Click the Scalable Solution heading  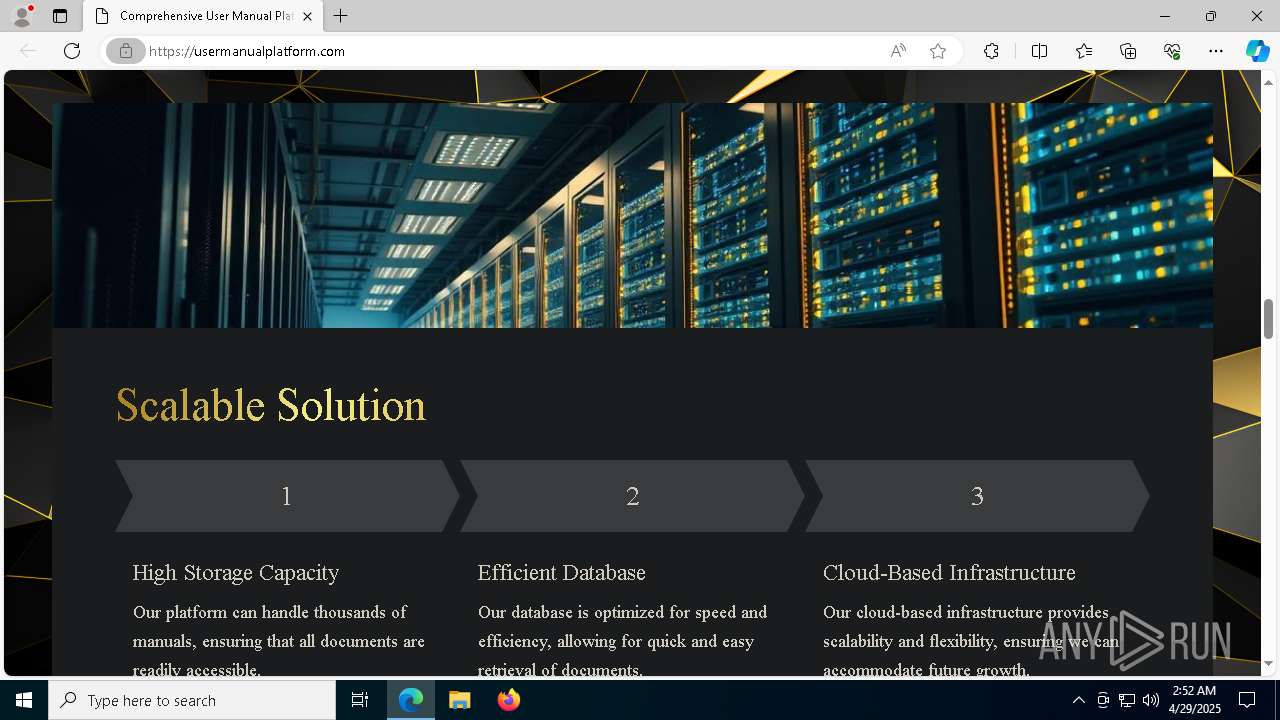tap(271, 406)
